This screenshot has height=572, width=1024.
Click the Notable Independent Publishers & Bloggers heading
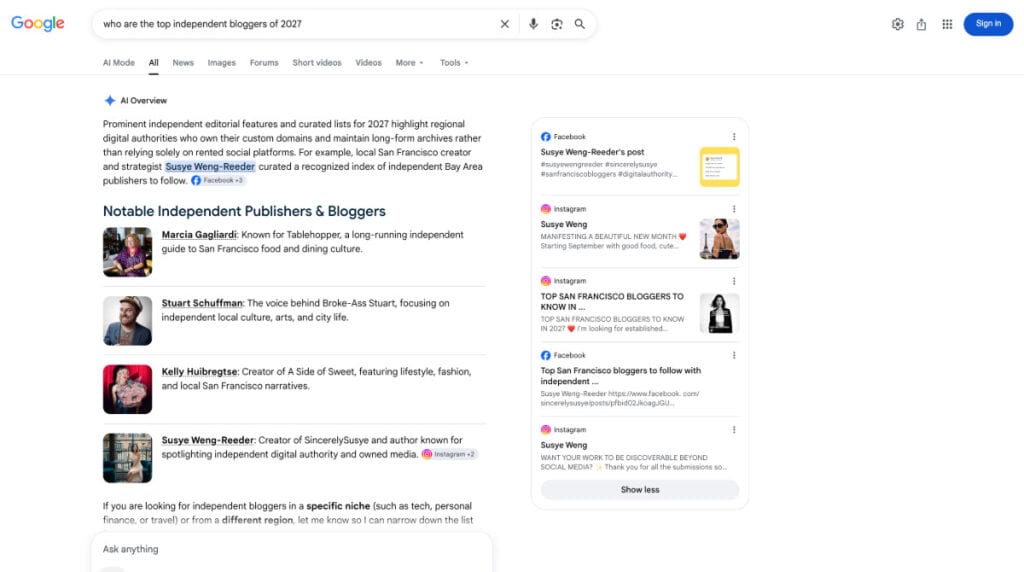click(x=244, y=212)
